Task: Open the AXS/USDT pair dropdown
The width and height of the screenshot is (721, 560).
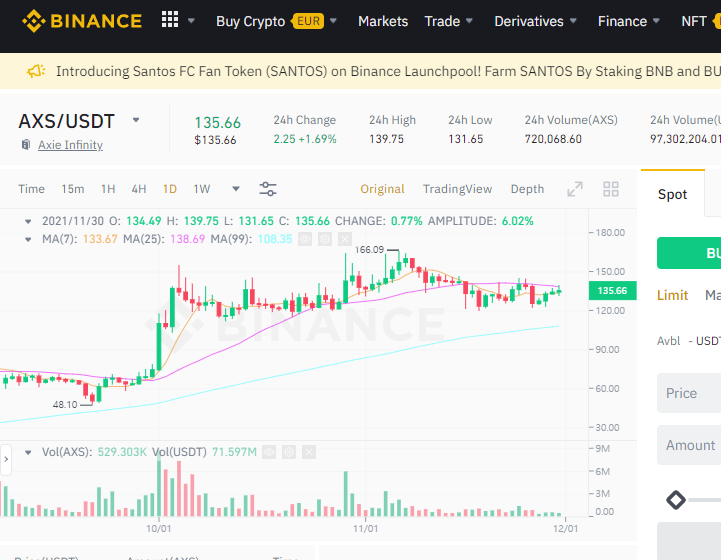Action: coord(136,120)
